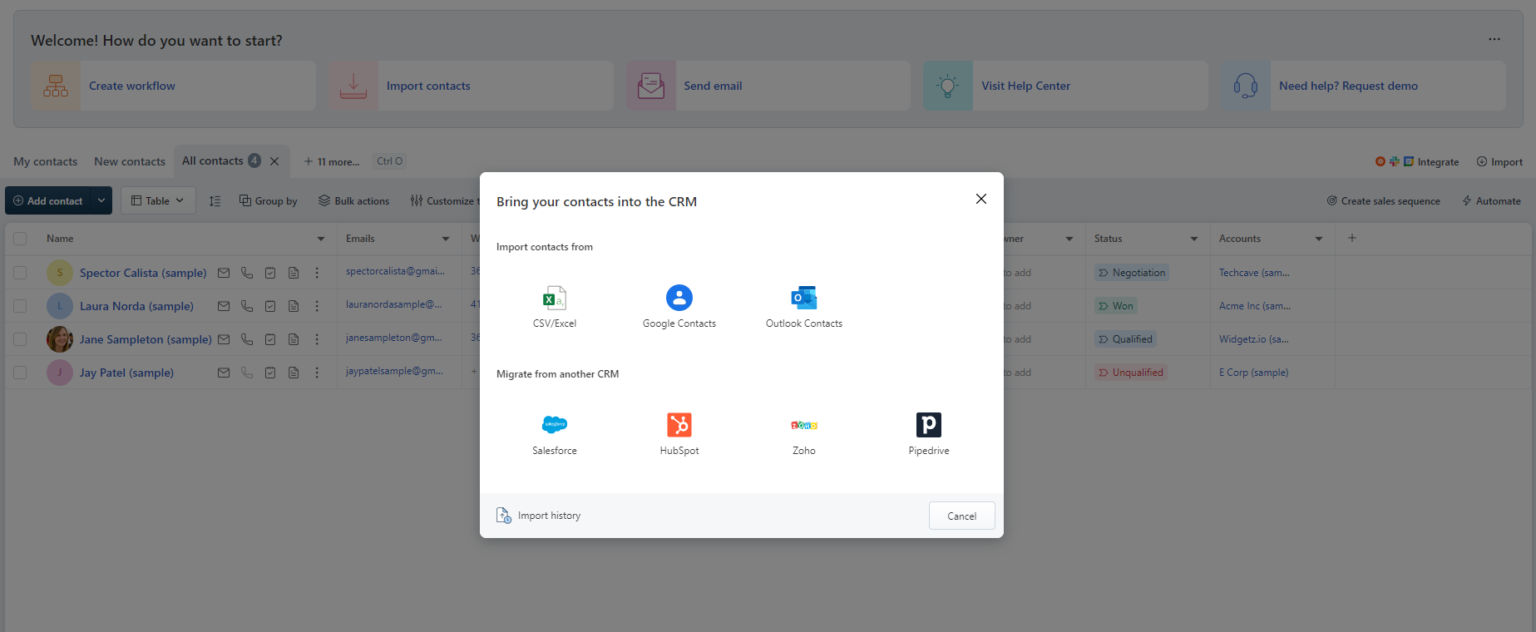The width and height of the screenshot is (1536, 632).
Task: Open the 11 more tabs list
Action: [x=331, y=161]
